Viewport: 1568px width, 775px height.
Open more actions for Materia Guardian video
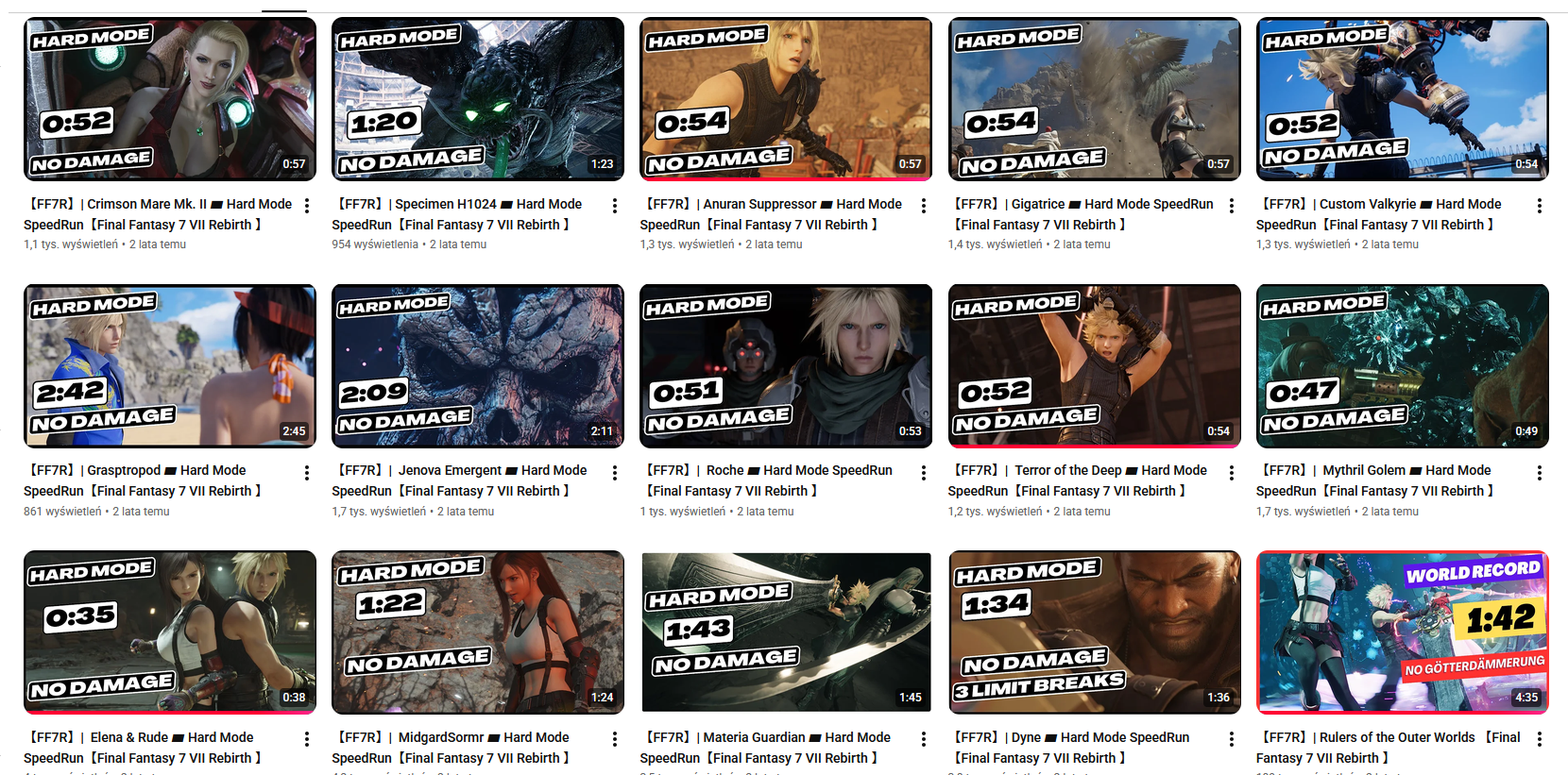[x=924, y=739]
